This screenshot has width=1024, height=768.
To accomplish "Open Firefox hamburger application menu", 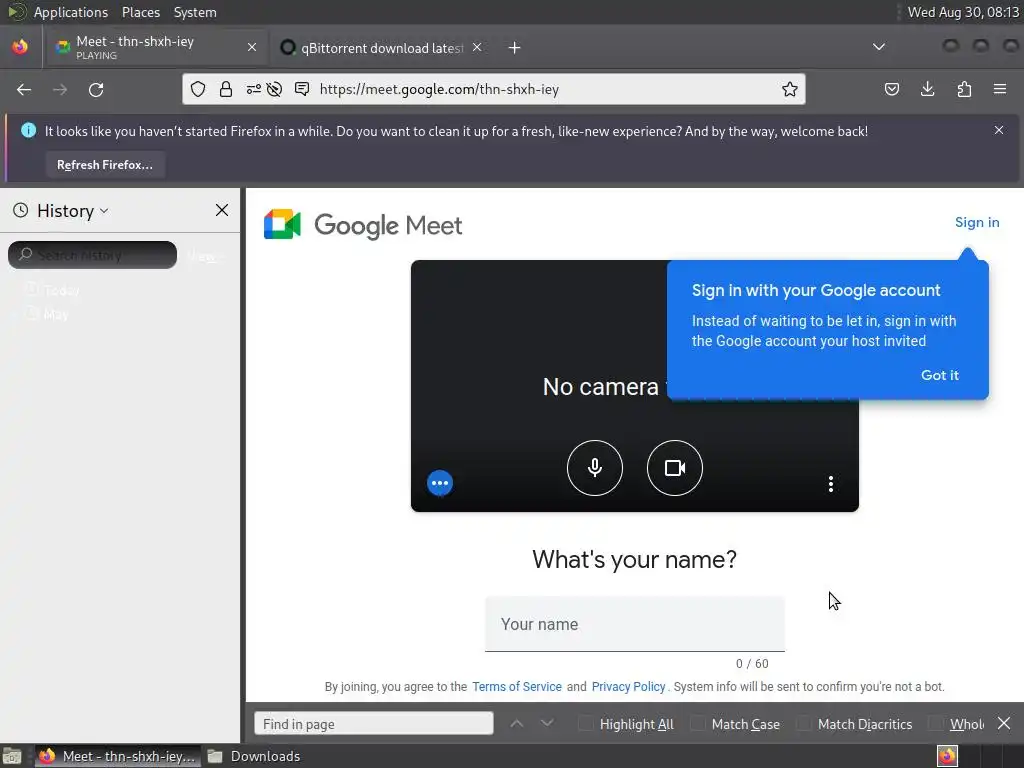I will point(1000,89).
